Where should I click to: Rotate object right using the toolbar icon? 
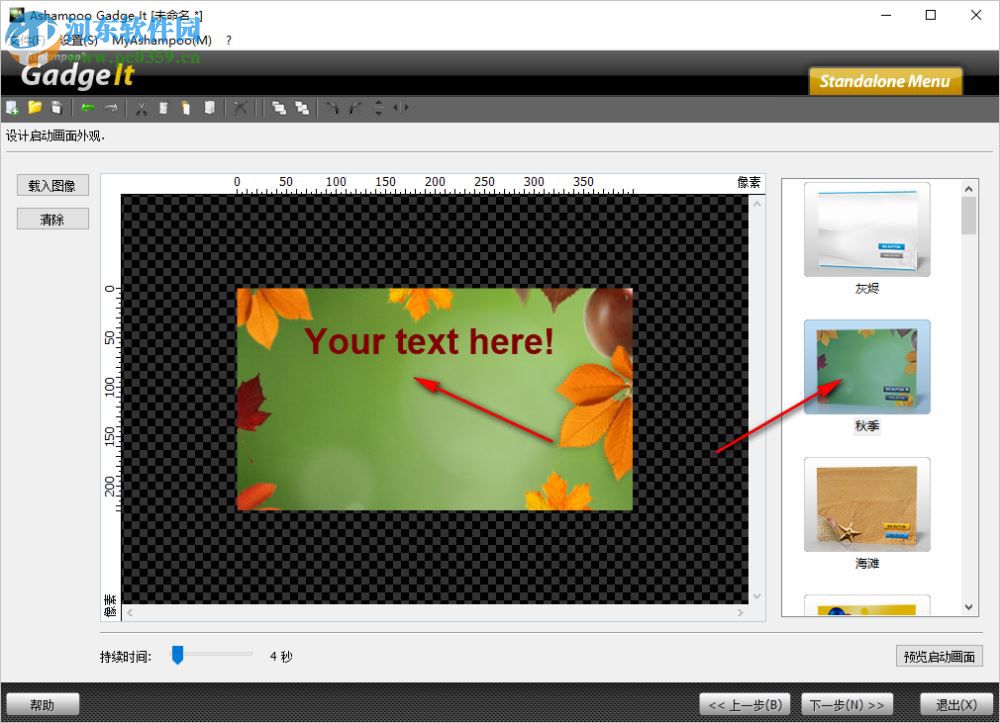(355, 108)
